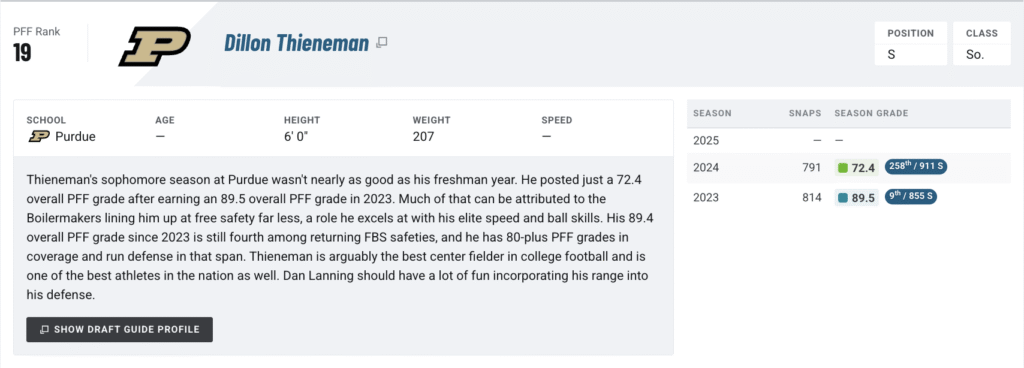Sort by the Season column header

[x=712, y=113]
